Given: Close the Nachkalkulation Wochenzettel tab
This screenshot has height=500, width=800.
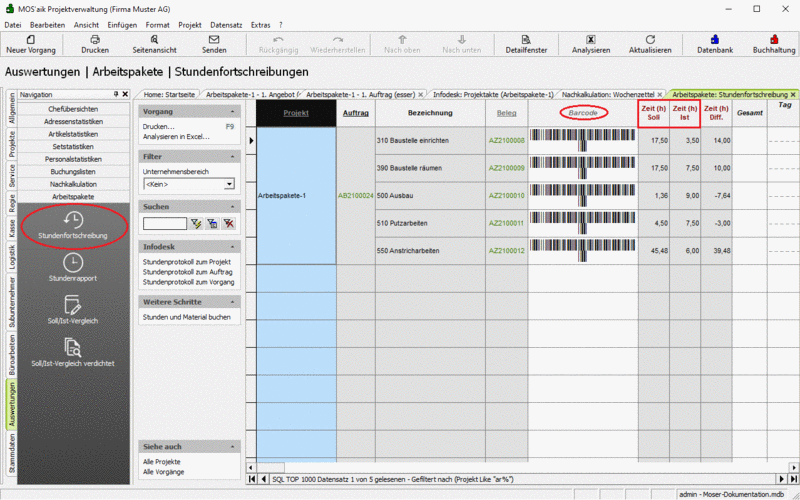Looking at the screenshot, I should [660, 95].
